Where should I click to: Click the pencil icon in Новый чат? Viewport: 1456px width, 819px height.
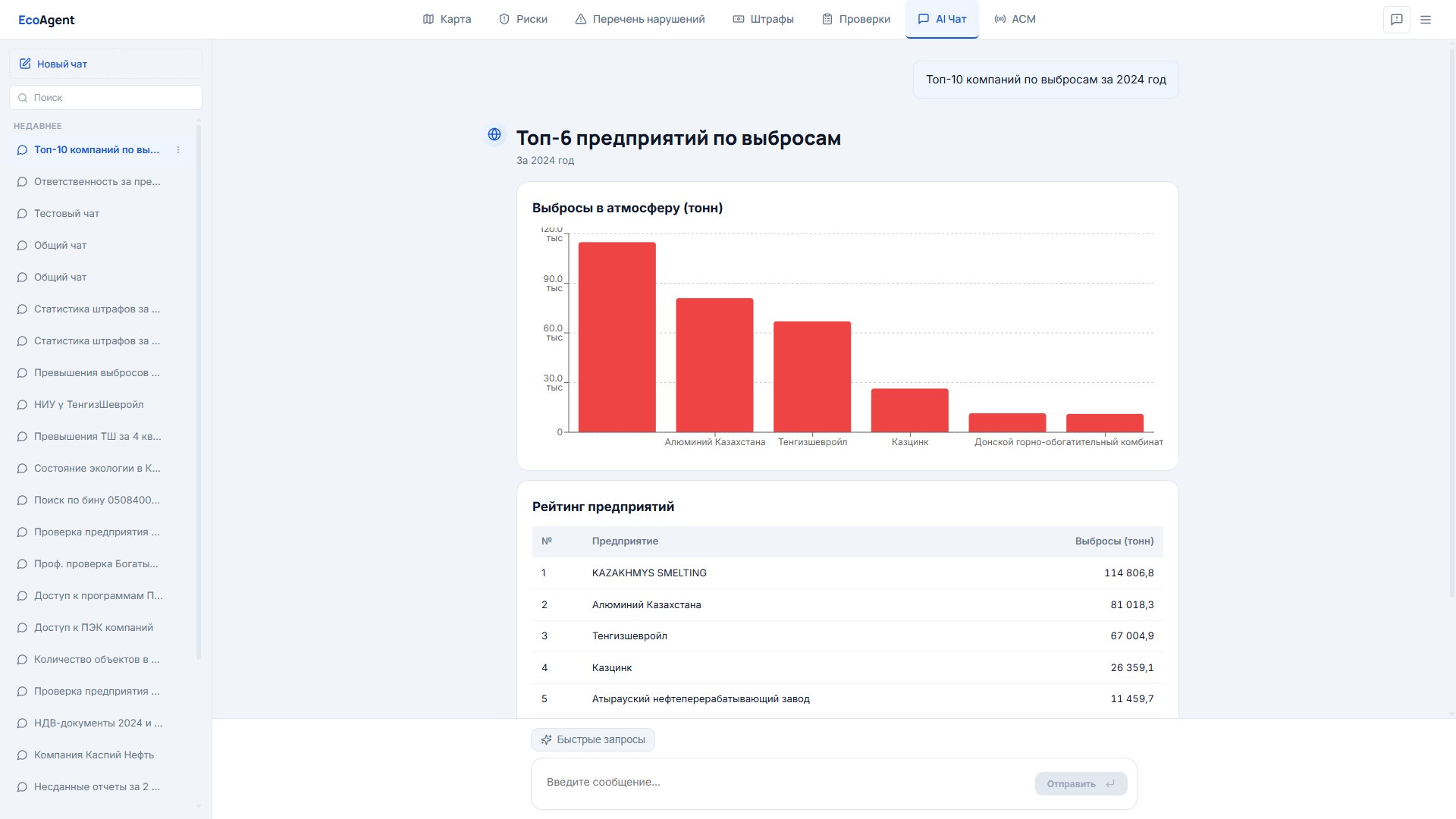click(25, 64)
